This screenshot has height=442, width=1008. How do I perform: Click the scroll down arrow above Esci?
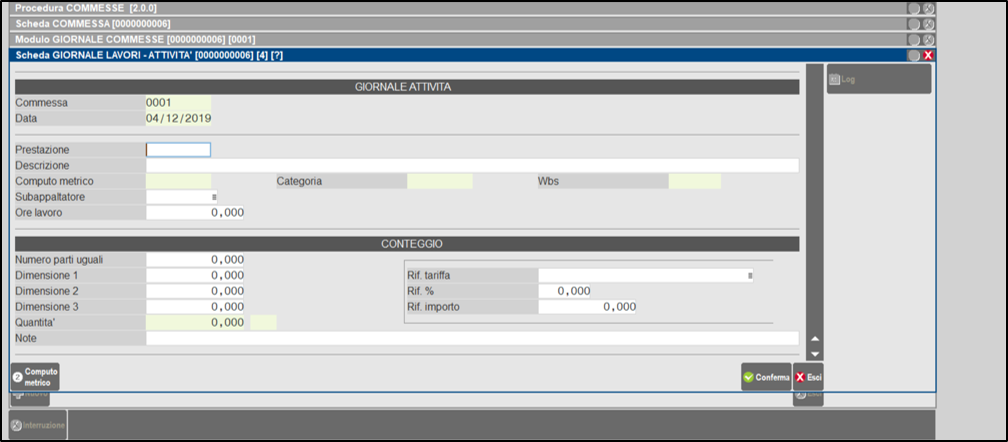(815, 354)
